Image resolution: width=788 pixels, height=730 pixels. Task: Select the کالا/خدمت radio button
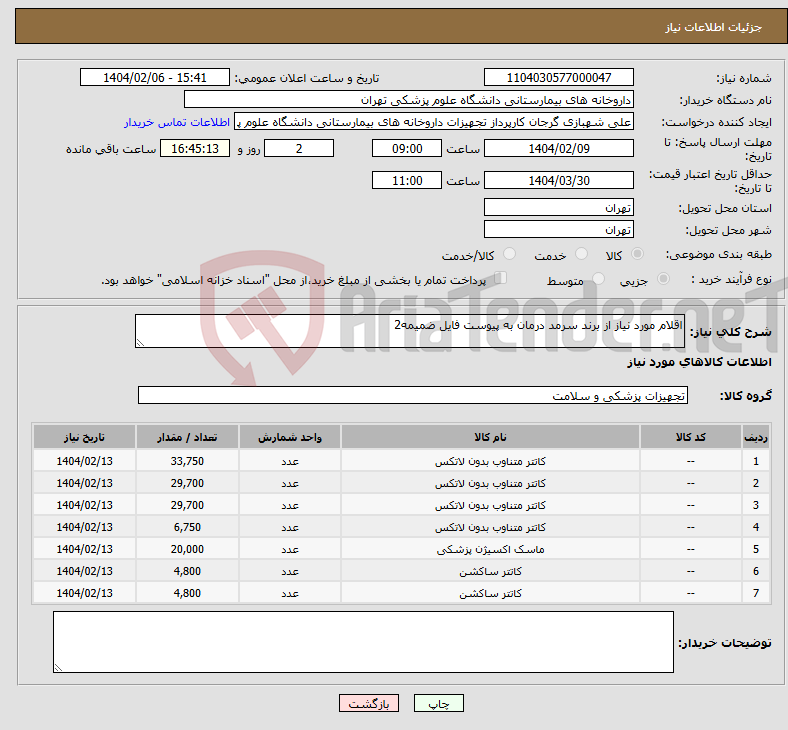point(509,254)
